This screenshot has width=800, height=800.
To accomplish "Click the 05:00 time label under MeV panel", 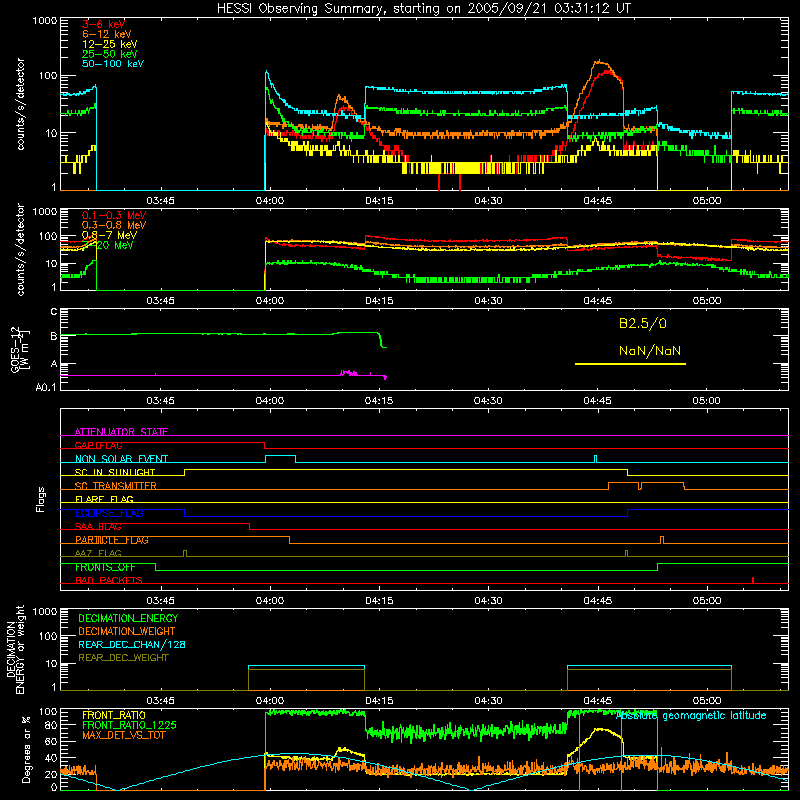I will 707,301.
